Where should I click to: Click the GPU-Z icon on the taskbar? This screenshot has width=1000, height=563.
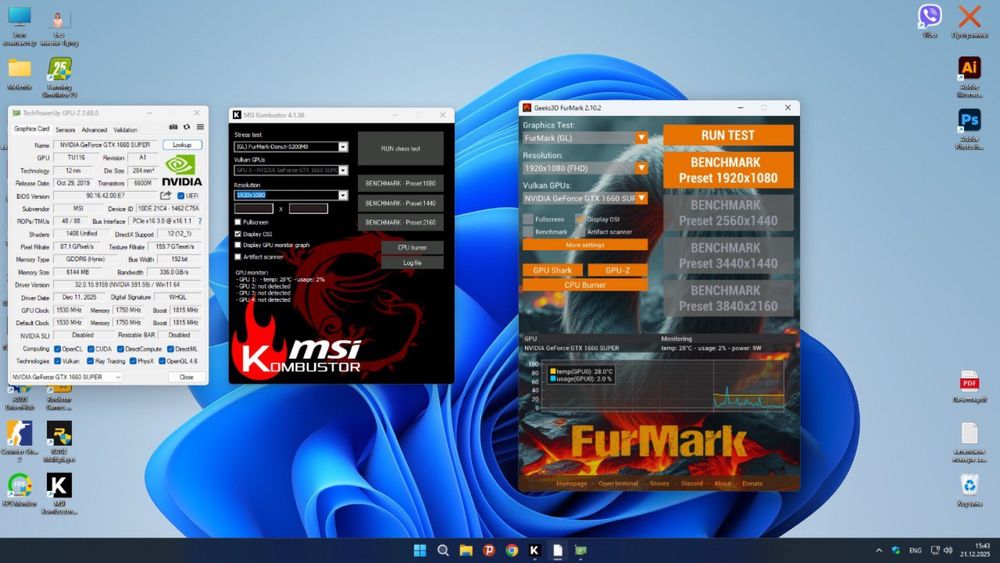[x=580, y=550]
